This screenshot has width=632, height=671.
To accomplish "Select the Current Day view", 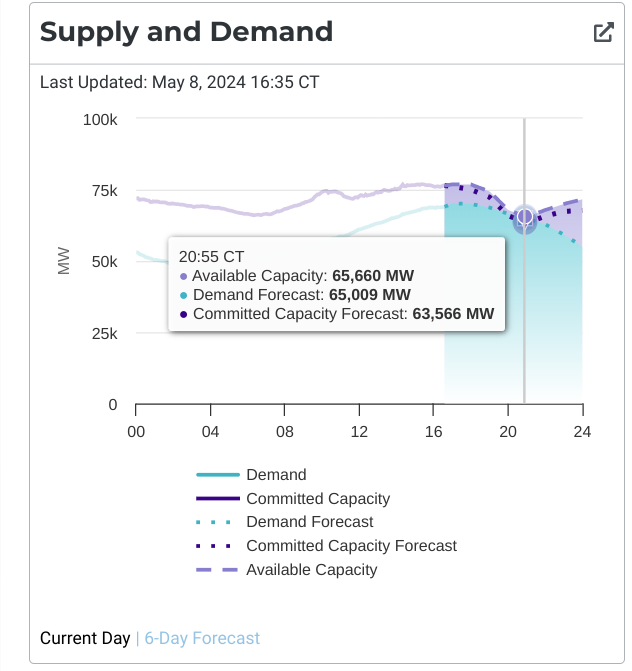I will pyautogui.click(x=85, y=638).
